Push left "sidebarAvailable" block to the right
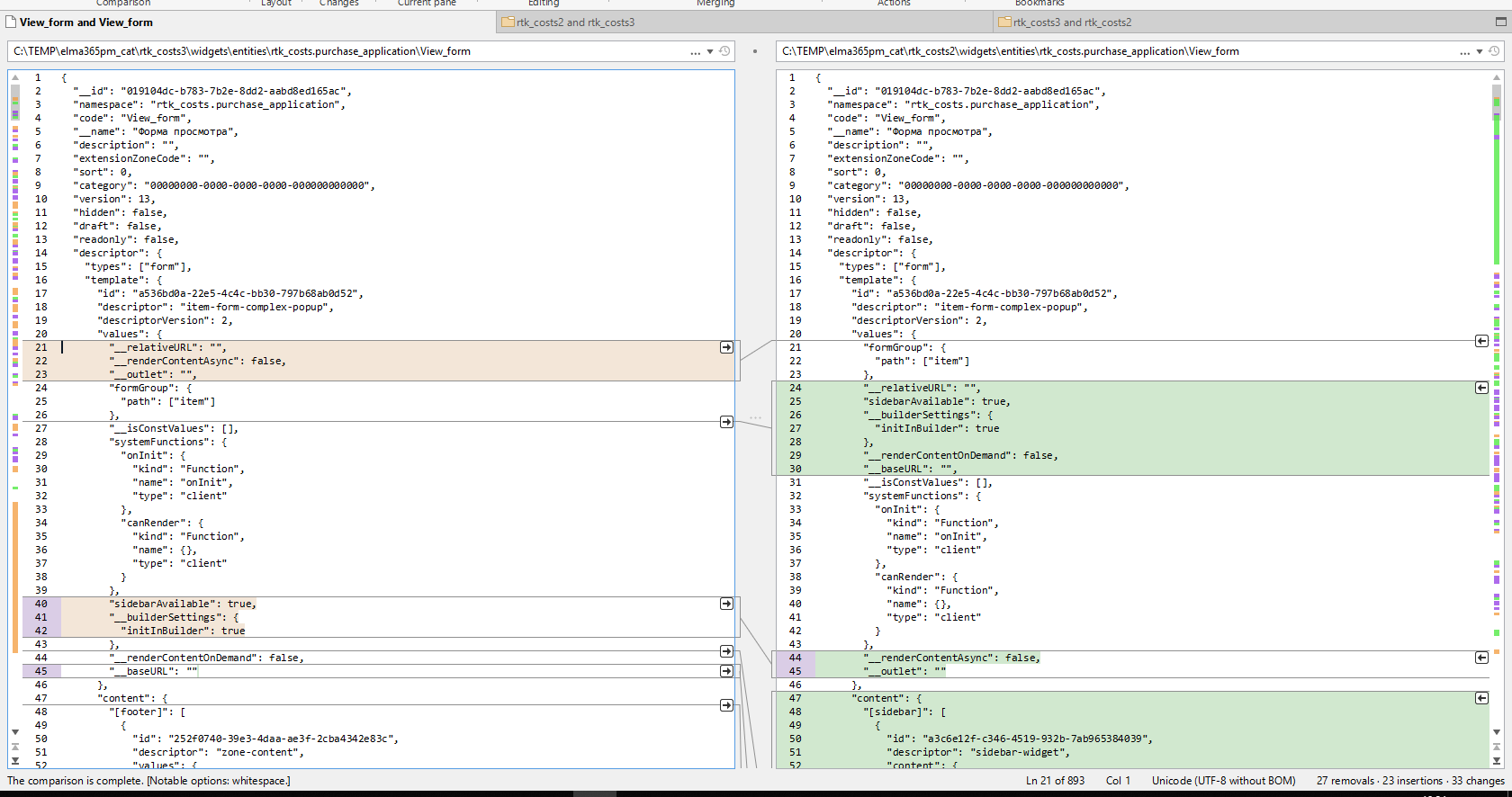Image resolution: width=1512 pixels, height=797 pixels. tap(726, 604)
